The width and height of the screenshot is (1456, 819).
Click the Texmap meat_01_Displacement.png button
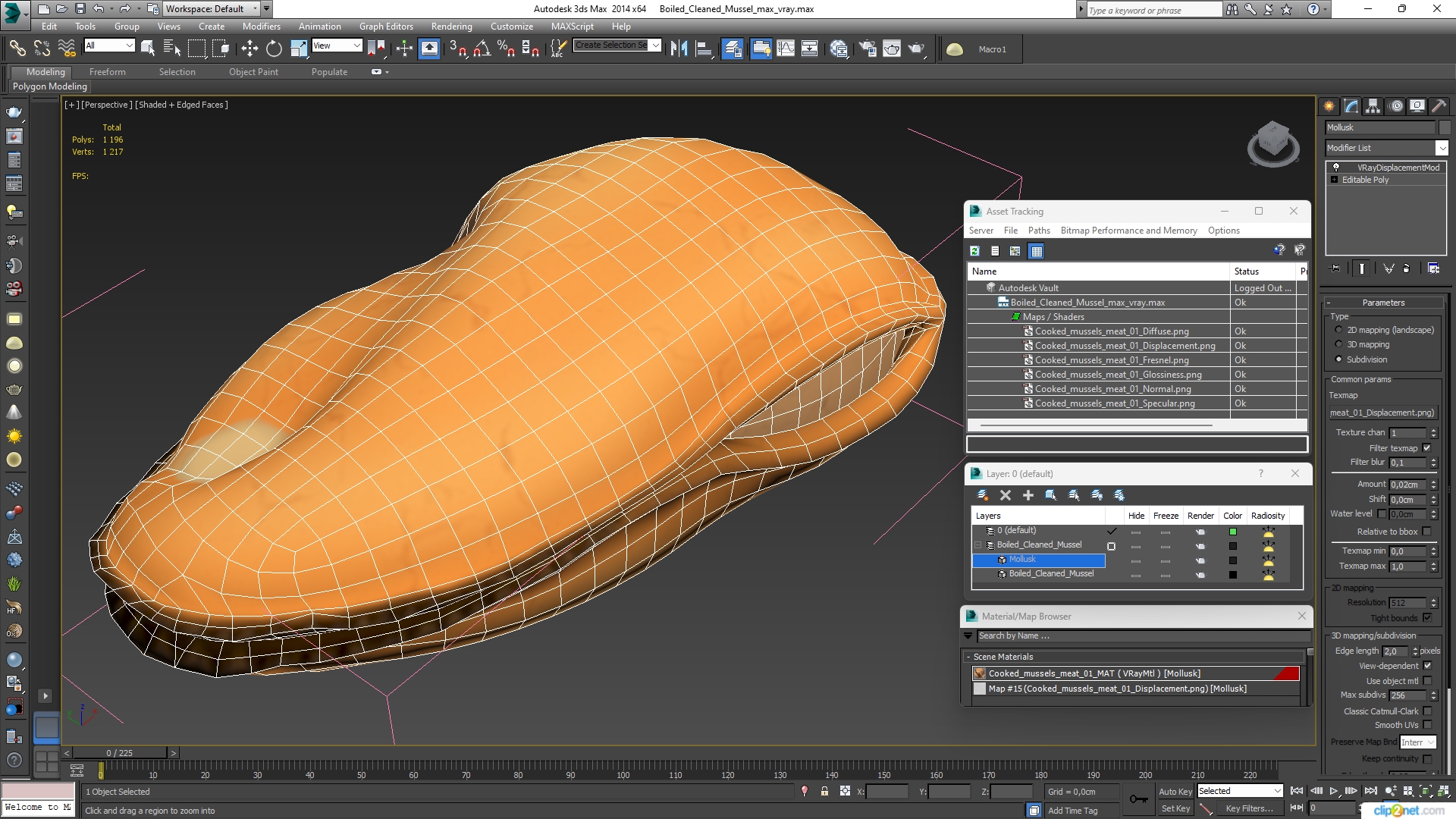click(1382, 413)
